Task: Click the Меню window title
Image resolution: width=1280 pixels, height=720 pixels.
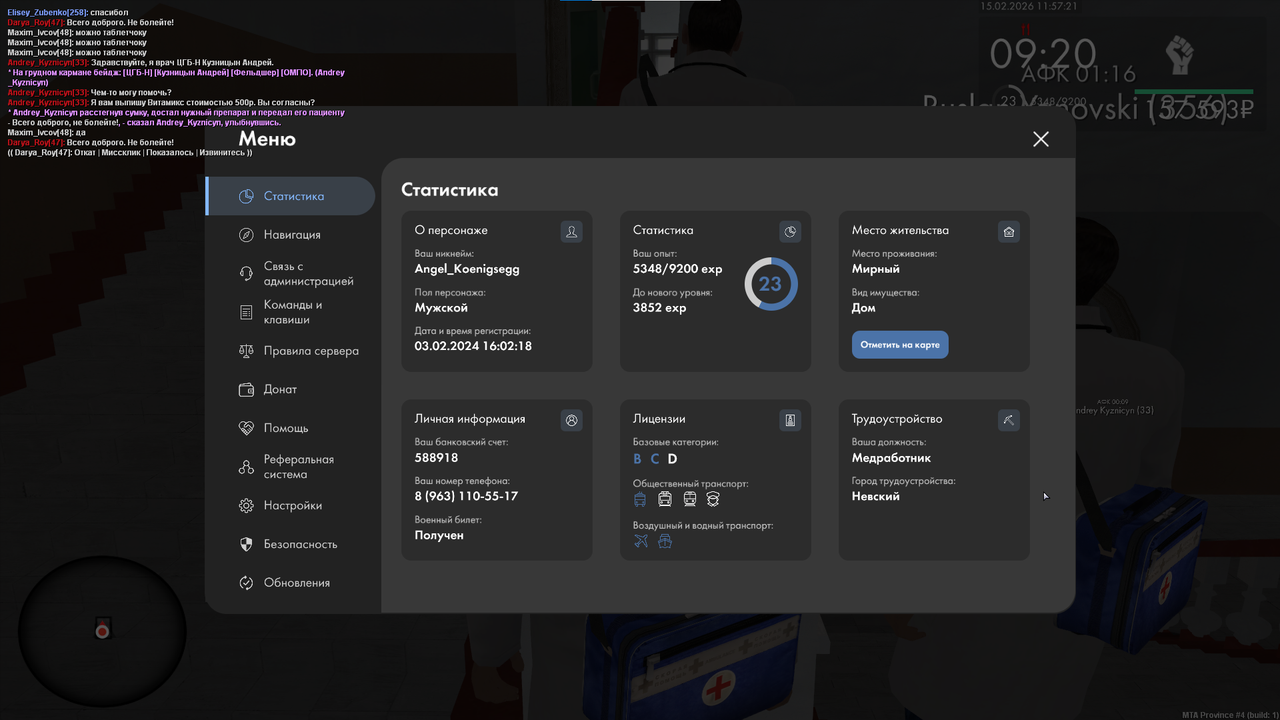Action: coord(267,139)
